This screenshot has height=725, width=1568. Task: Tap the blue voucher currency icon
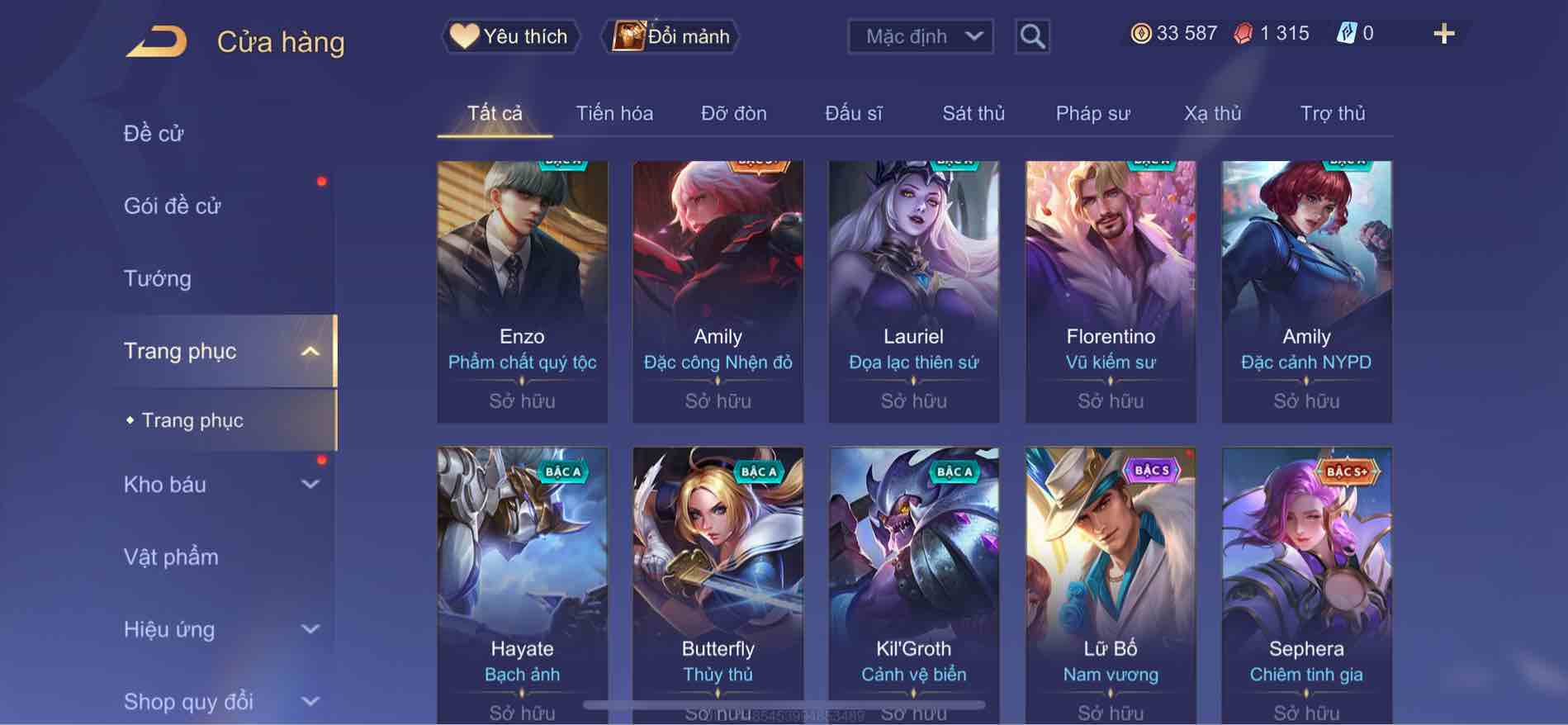pos(1346,33)
